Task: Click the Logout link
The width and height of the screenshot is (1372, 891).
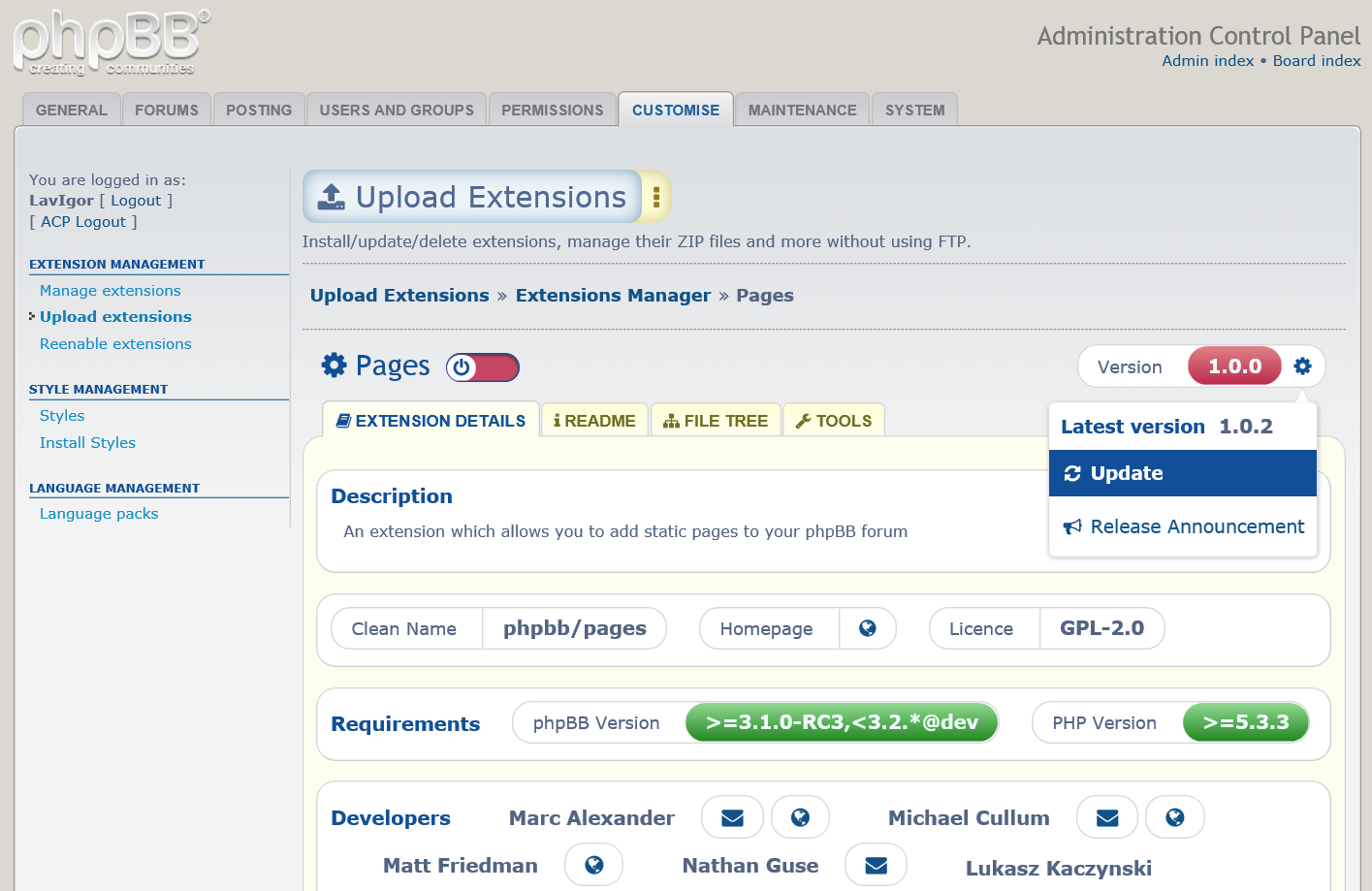Action: pos(136,200)
